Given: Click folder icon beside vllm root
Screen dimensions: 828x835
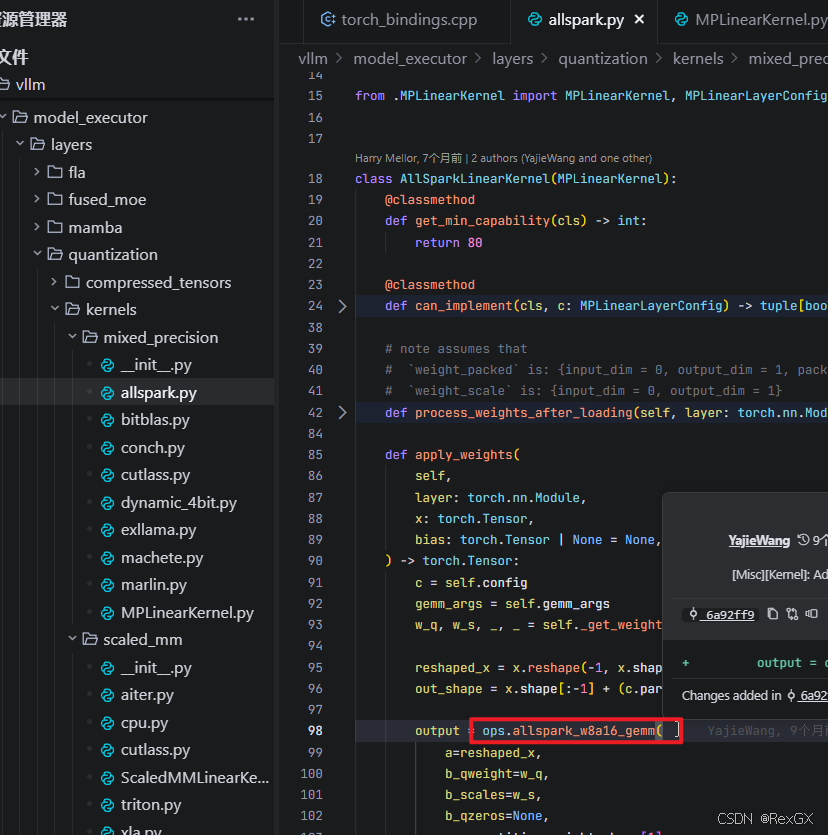Looking at the screenshot, I should (x=4, y=84).
